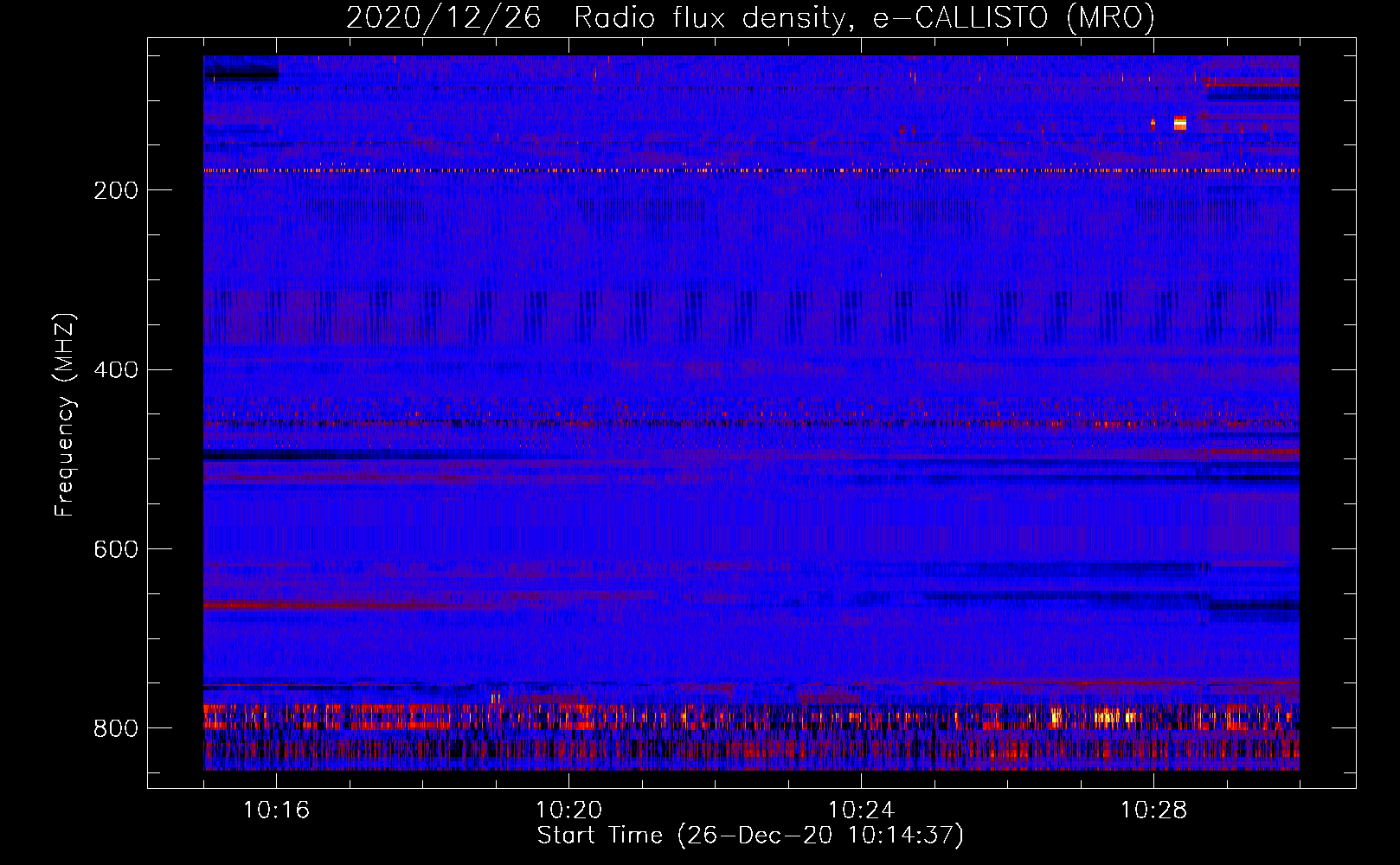The height and width of the screenshot is (865, 1400).
Task: Click the '10:24' time tick label
Action: [x=862, y=811]
